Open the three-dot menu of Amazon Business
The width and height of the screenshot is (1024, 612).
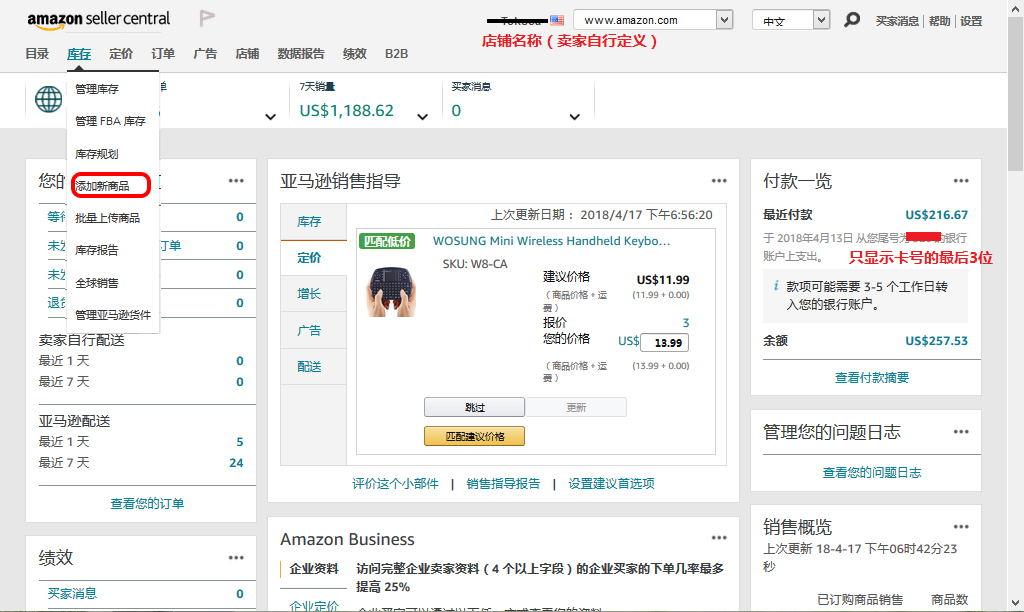tap(719, 538)
